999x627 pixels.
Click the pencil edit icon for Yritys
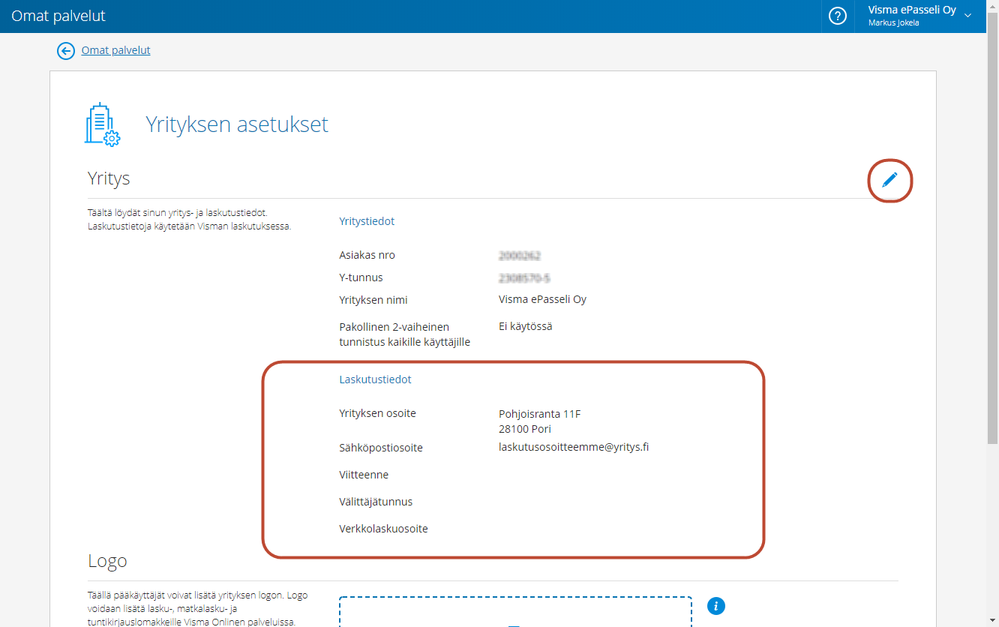[x=889, y=180]
